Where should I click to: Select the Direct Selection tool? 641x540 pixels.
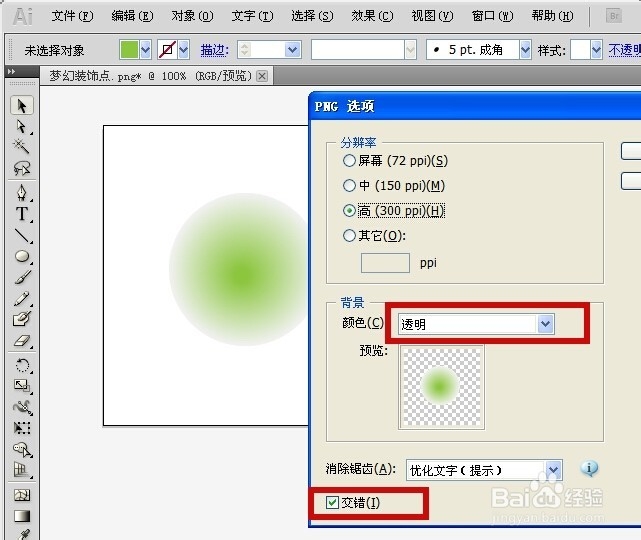(x=22, y=127)
